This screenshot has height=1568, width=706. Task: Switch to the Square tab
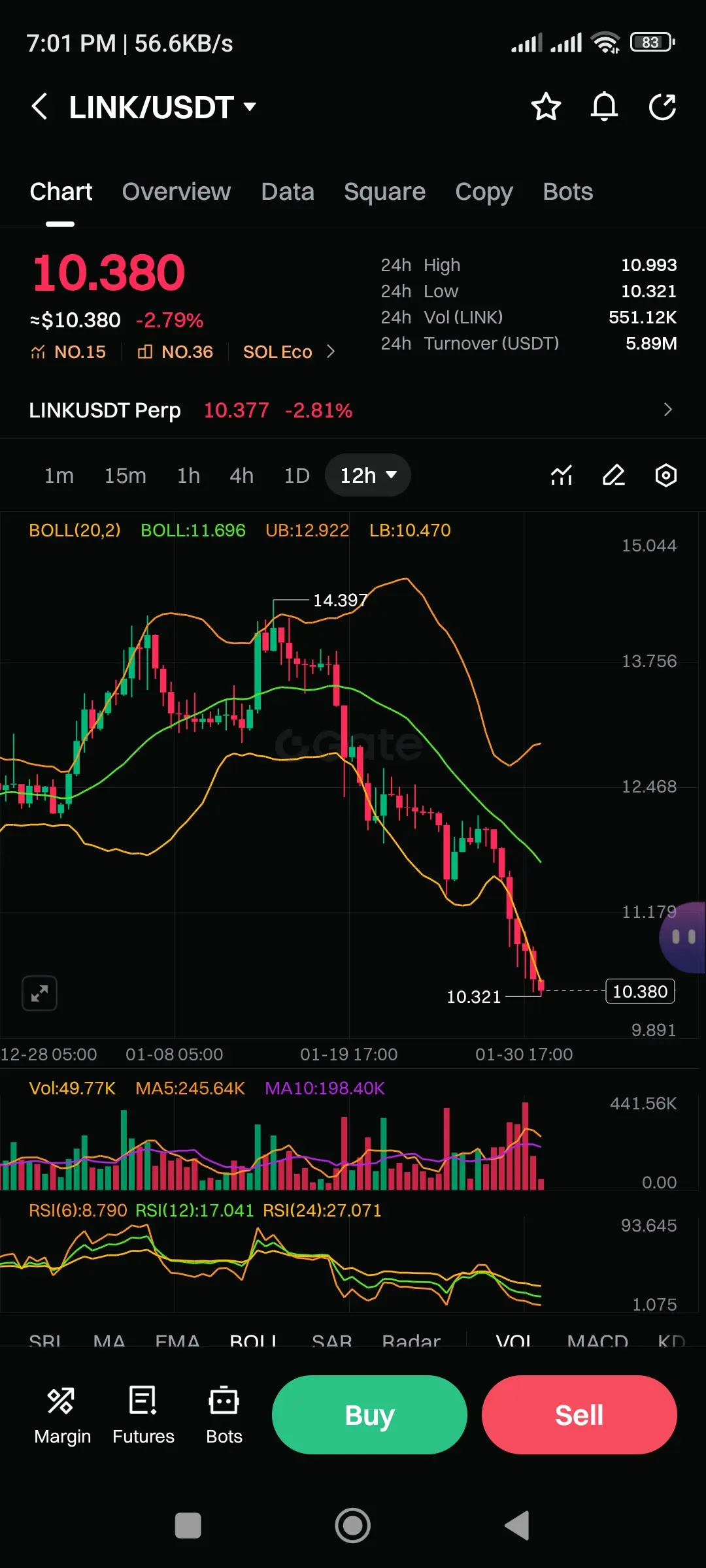(x=385, y=192)
